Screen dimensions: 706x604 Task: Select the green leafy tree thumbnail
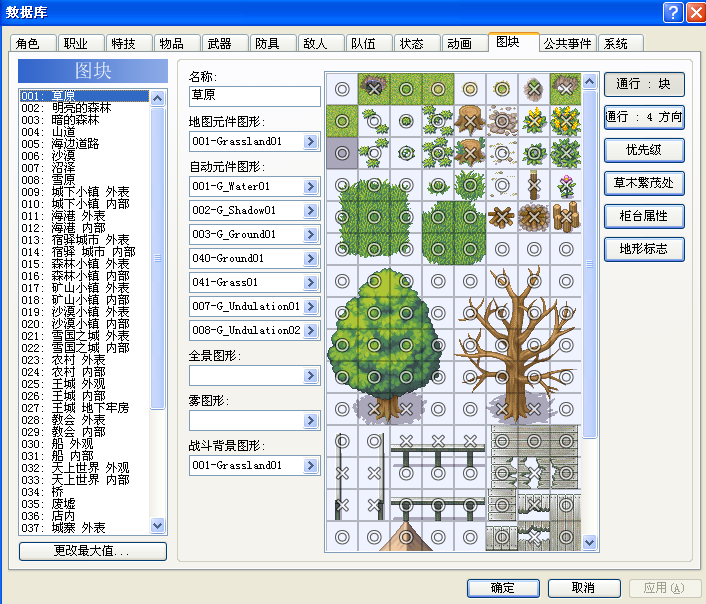coord(383,345)
